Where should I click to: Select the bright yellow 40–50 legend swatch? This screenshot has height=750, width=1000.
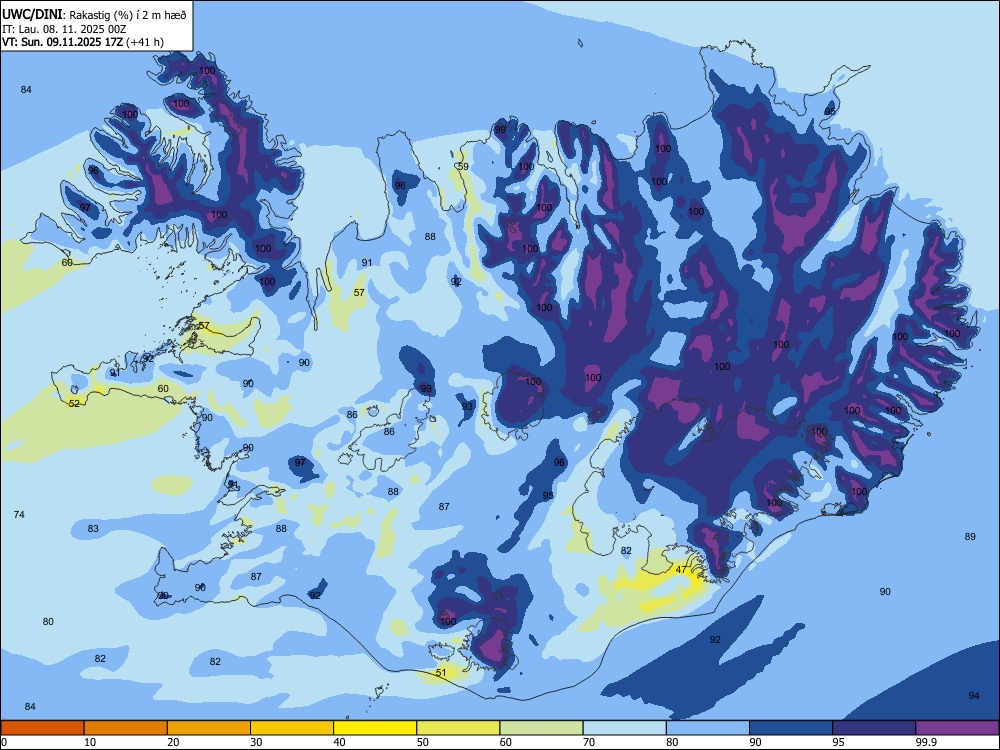375,728
